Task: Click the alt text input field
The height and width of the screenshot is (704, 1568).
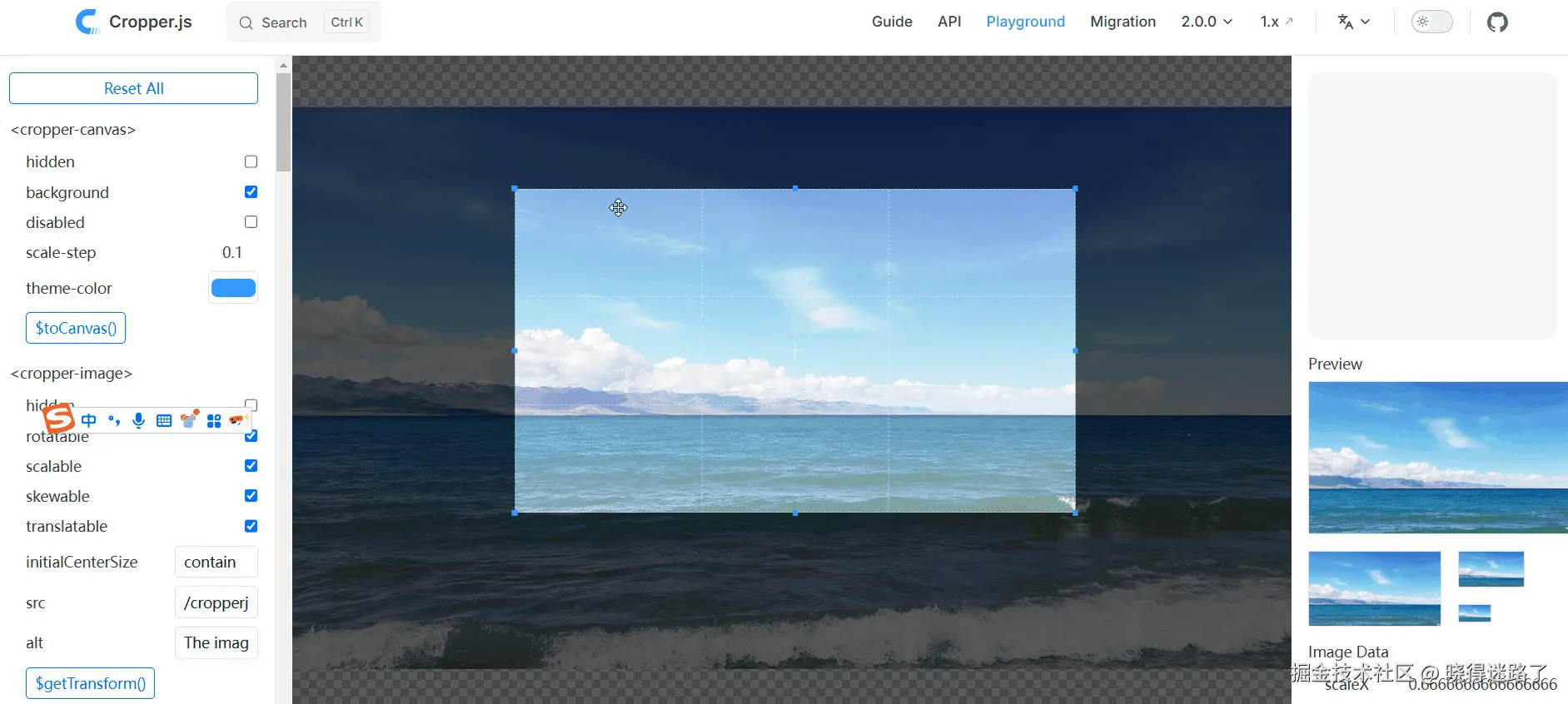Action: [217, 642]
